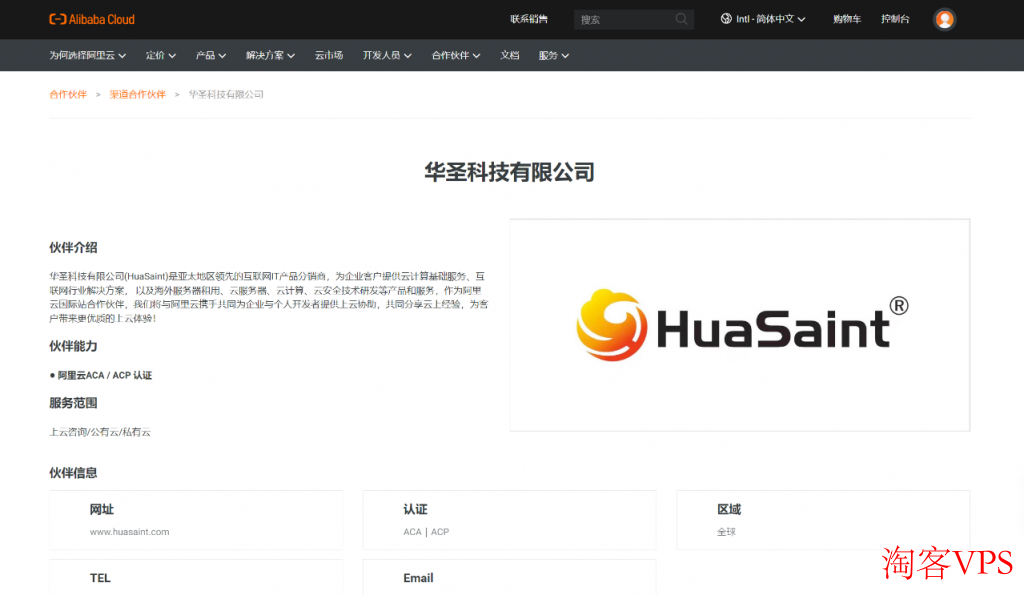Expand the 开发人员 menu
Image resolution: width=1024 pixels, height=595 pixels.
click(387, 56)
